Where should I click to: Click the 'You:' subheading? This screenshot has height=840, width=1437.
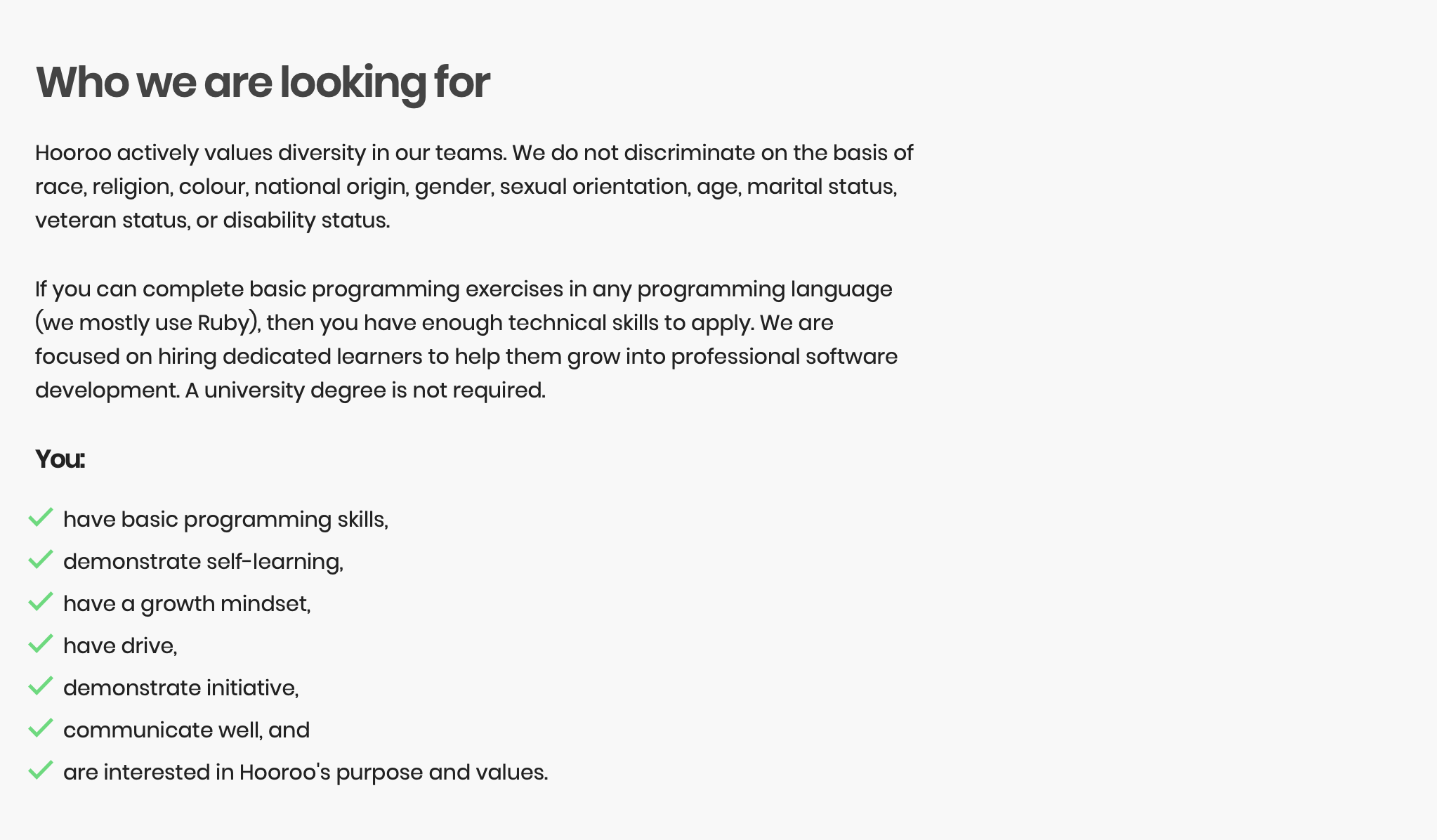tap(60, 459)
